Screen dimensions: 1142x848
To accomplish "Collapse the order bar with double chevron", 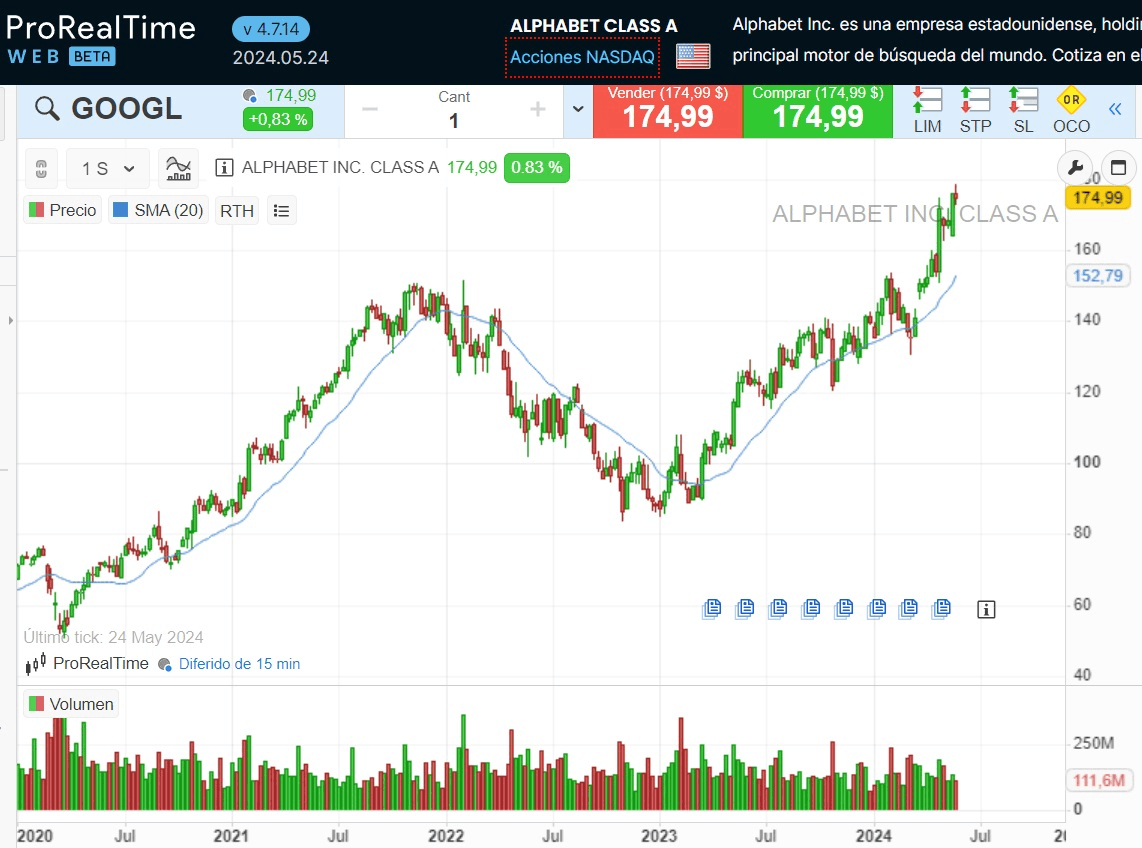I will click(x=1115, y=110).
